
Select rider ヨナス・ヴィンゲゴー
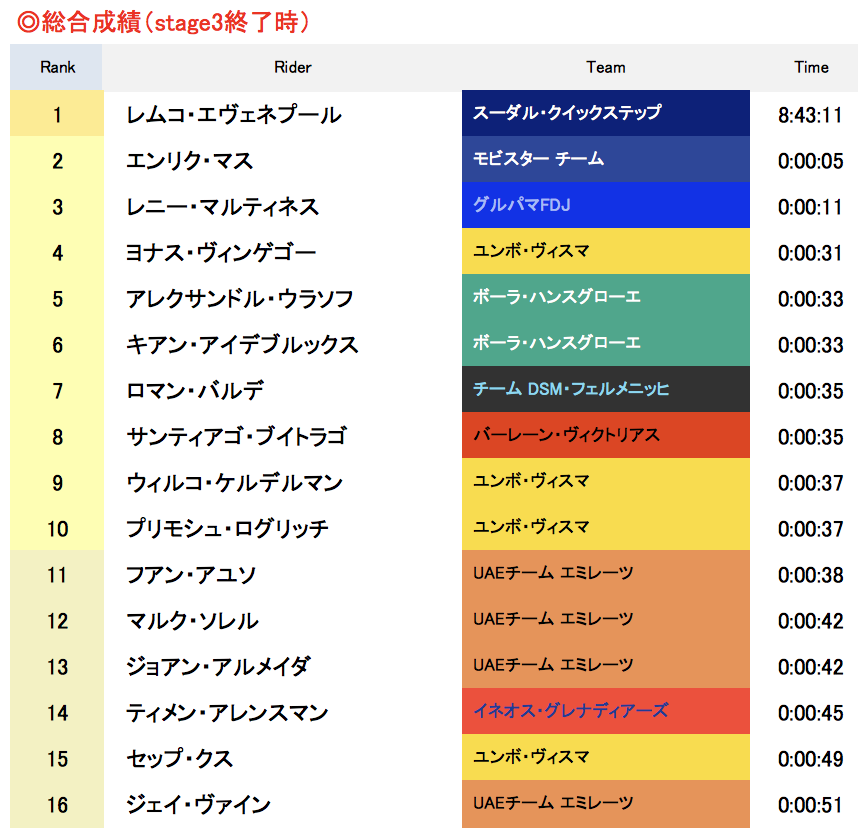(221, 252)
